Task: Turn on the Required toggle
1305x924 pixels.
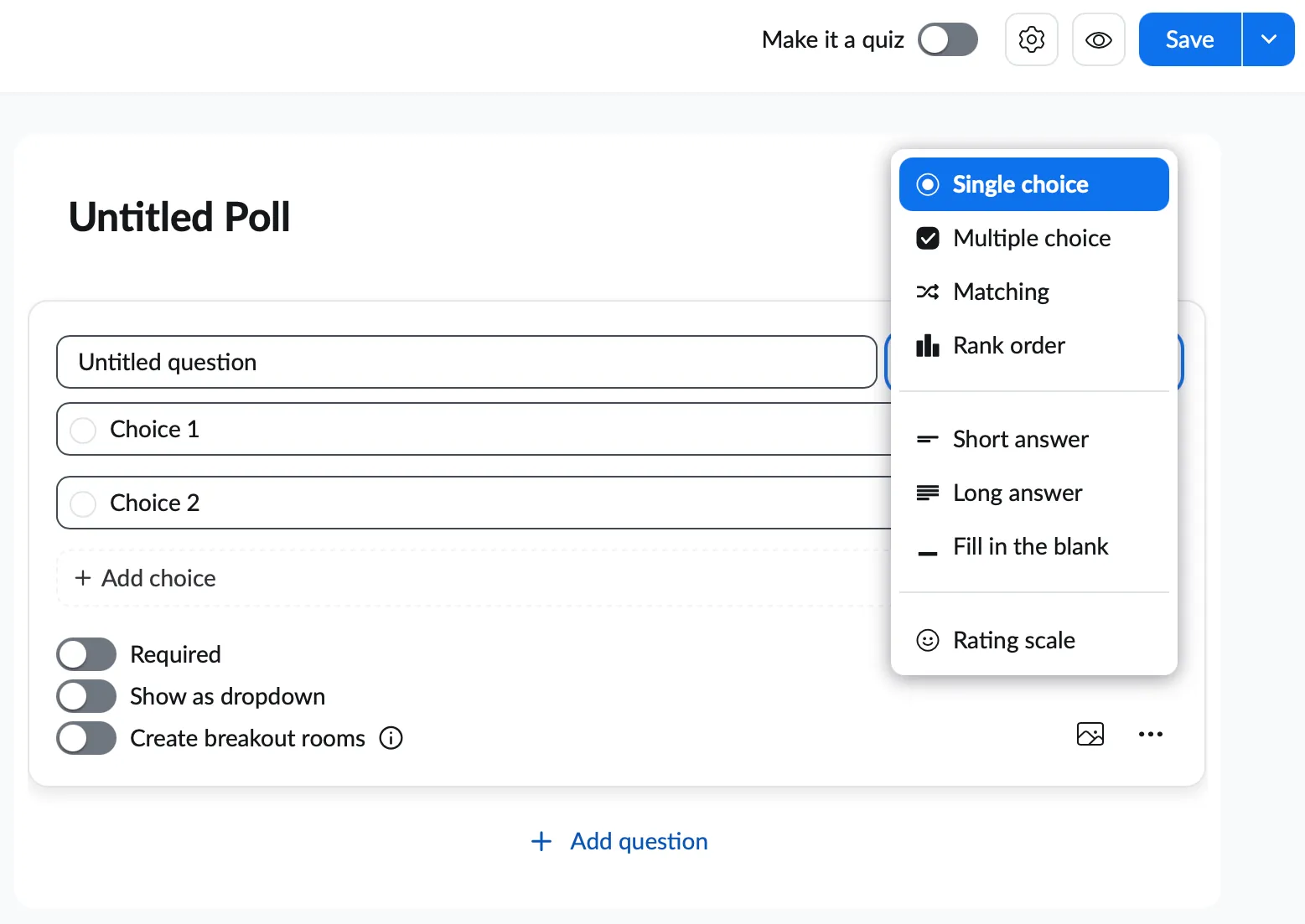Action: point(85,653)
